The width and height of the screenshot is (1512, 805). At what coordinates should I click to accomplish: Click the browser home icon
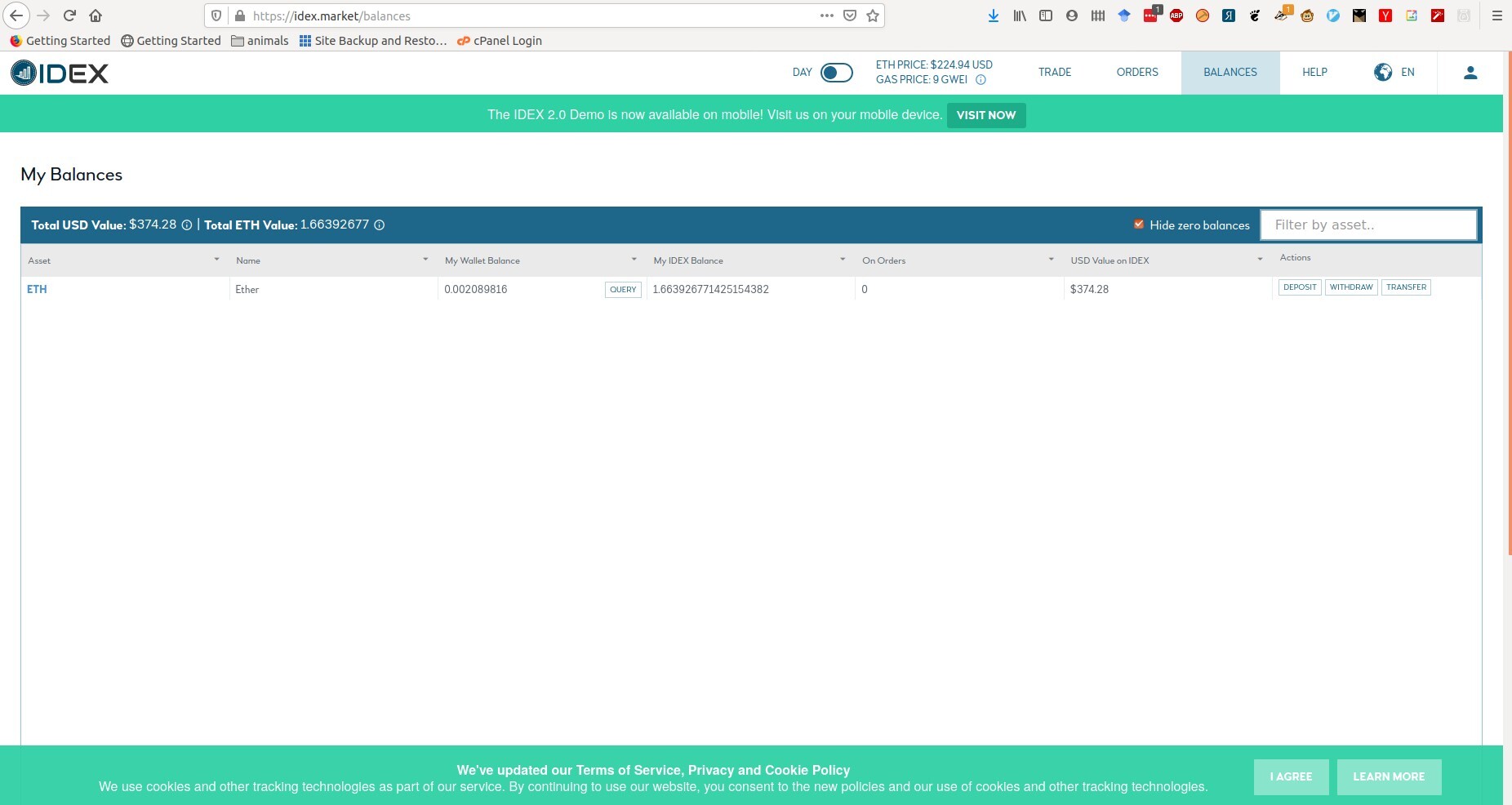point(96,16)
